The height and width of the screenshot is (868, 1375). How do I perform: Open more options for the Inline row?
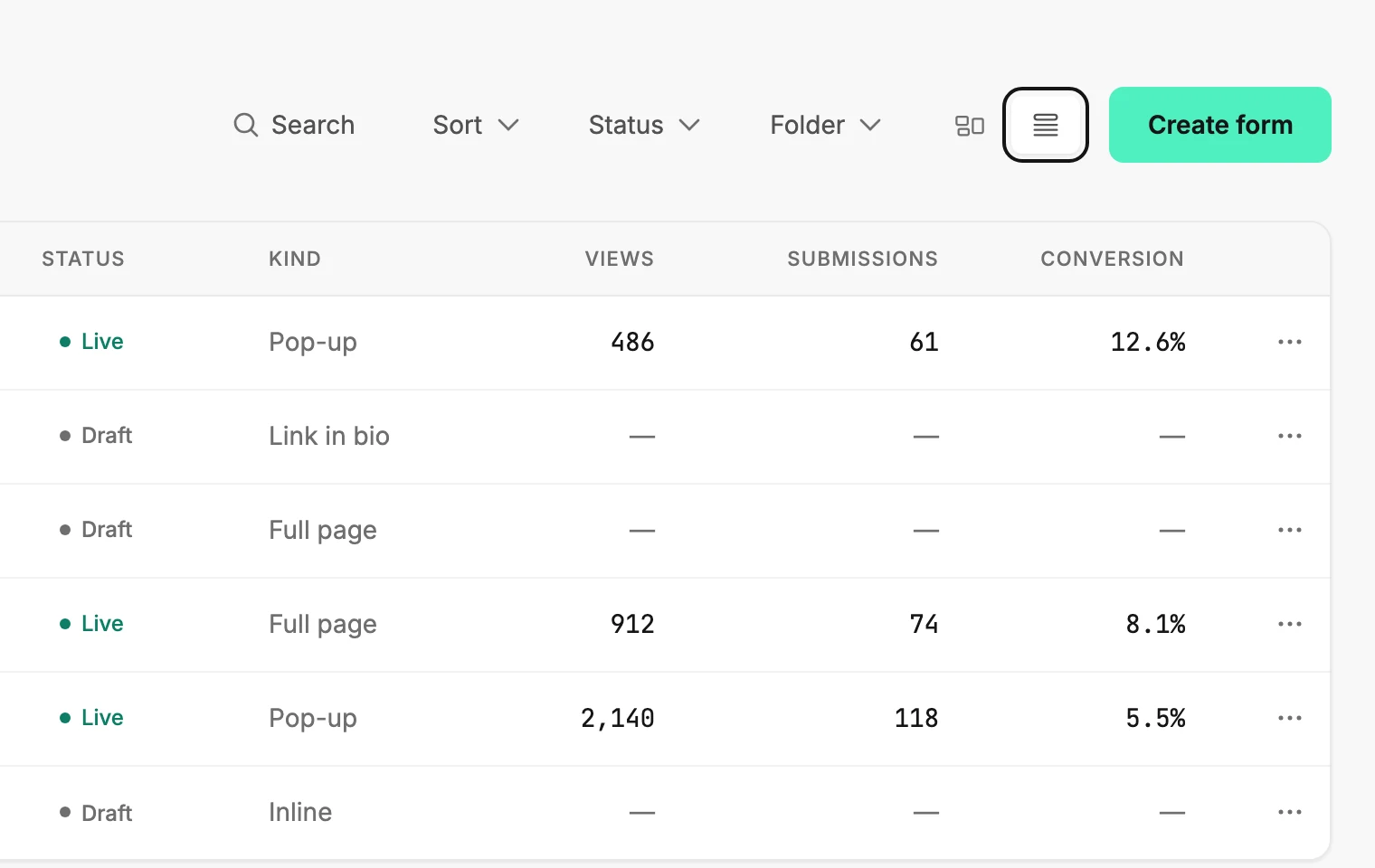tap(1290, 812)
